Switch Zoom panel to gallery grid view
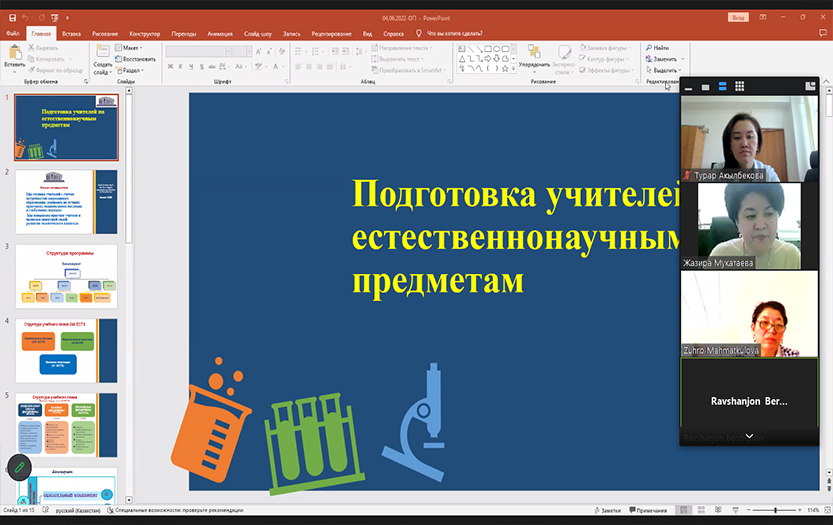This screenshot has height=525, width=833. (x=739, y=87)
